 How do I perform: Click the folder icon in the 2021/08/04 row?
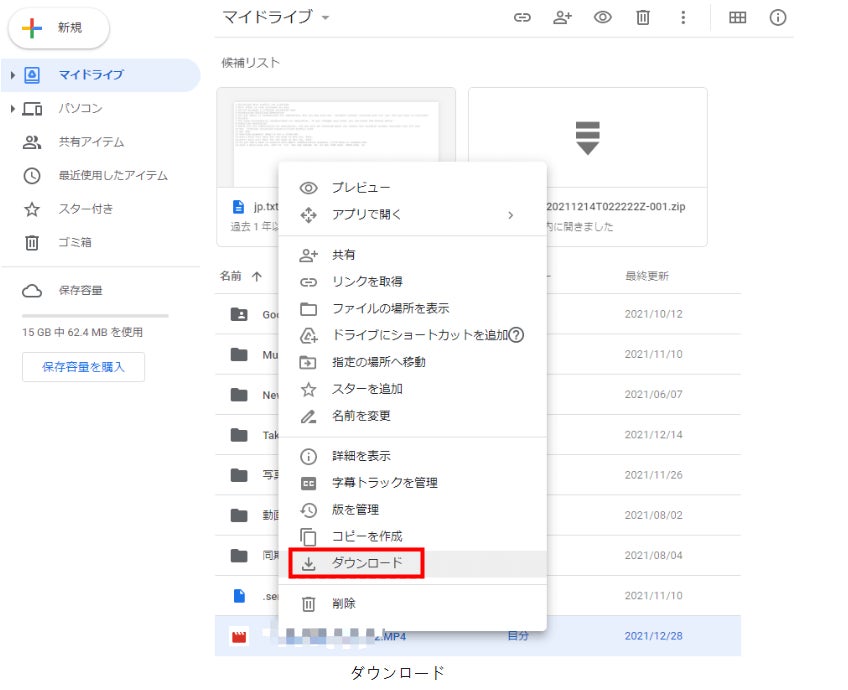pos(239,555)
